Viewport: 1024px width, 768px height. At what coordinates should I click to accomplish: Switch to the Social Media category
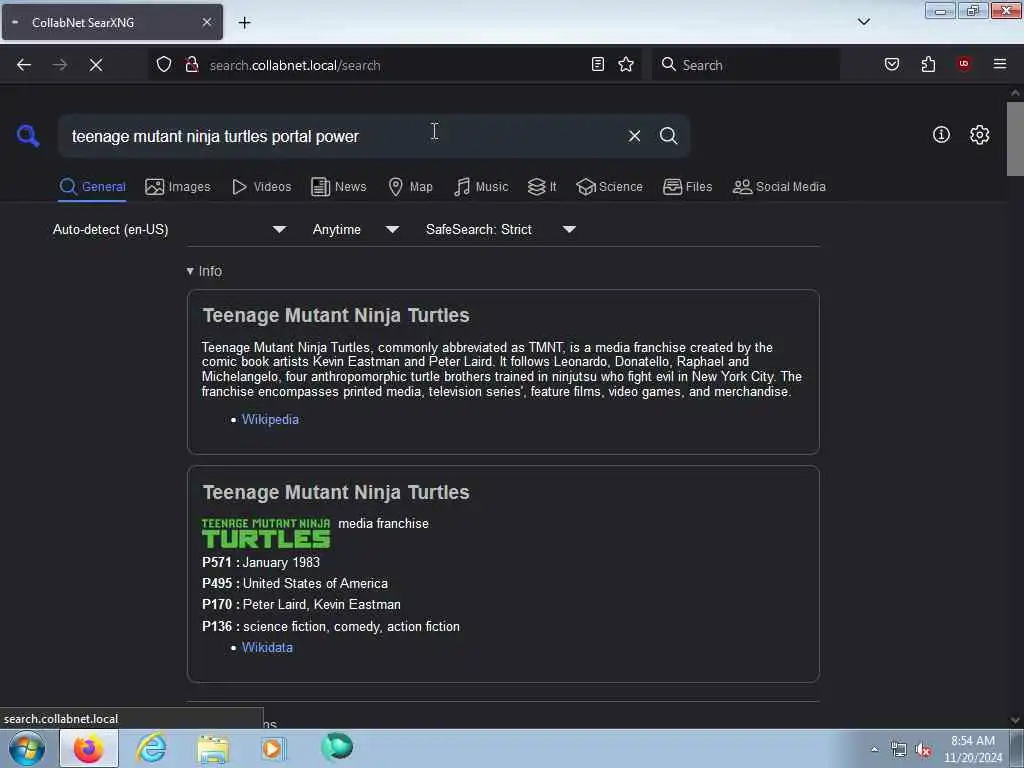(x=779, y=187)
